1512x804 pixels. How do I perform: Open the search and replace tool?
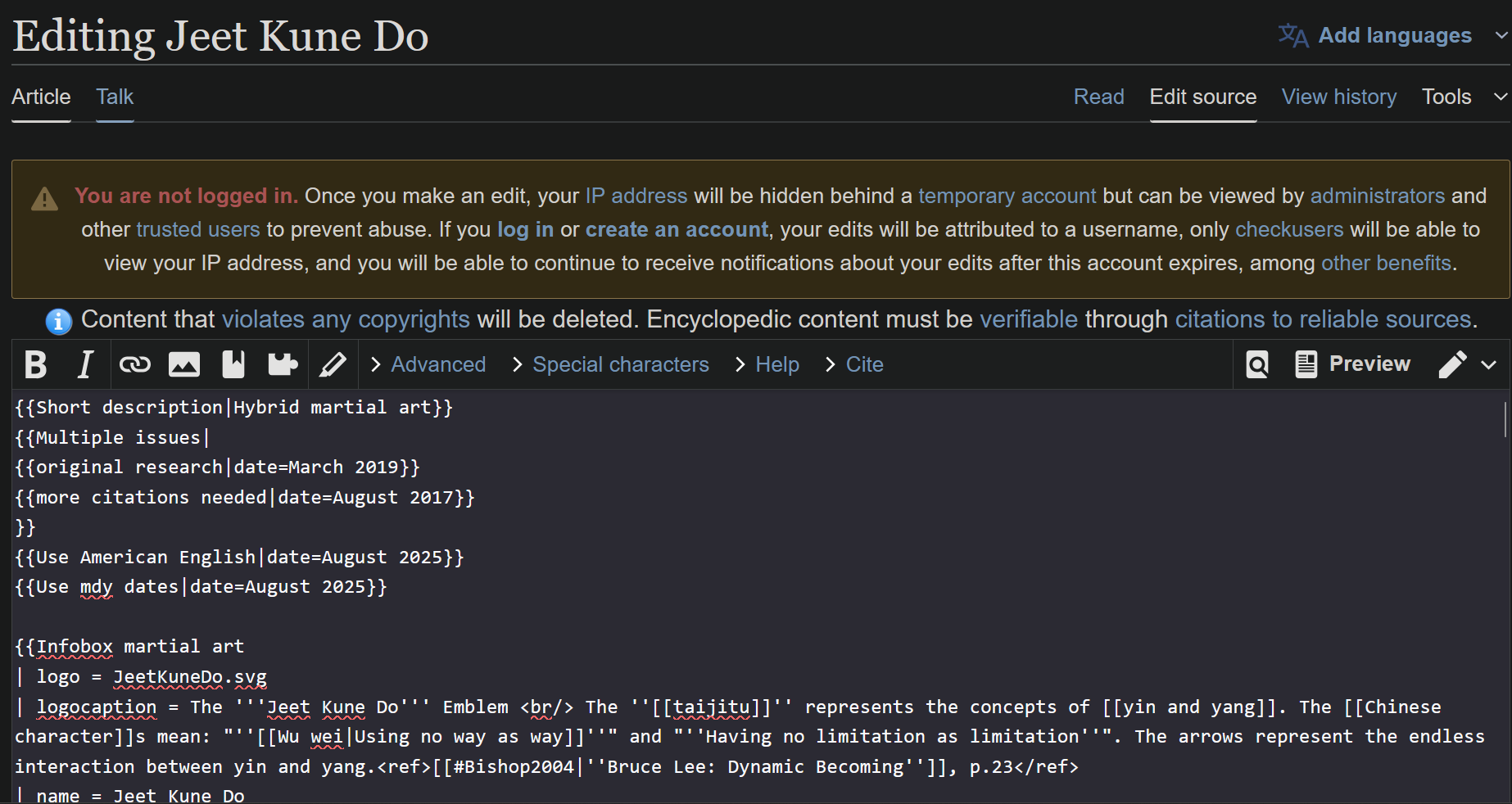[x=1257, y=364]
